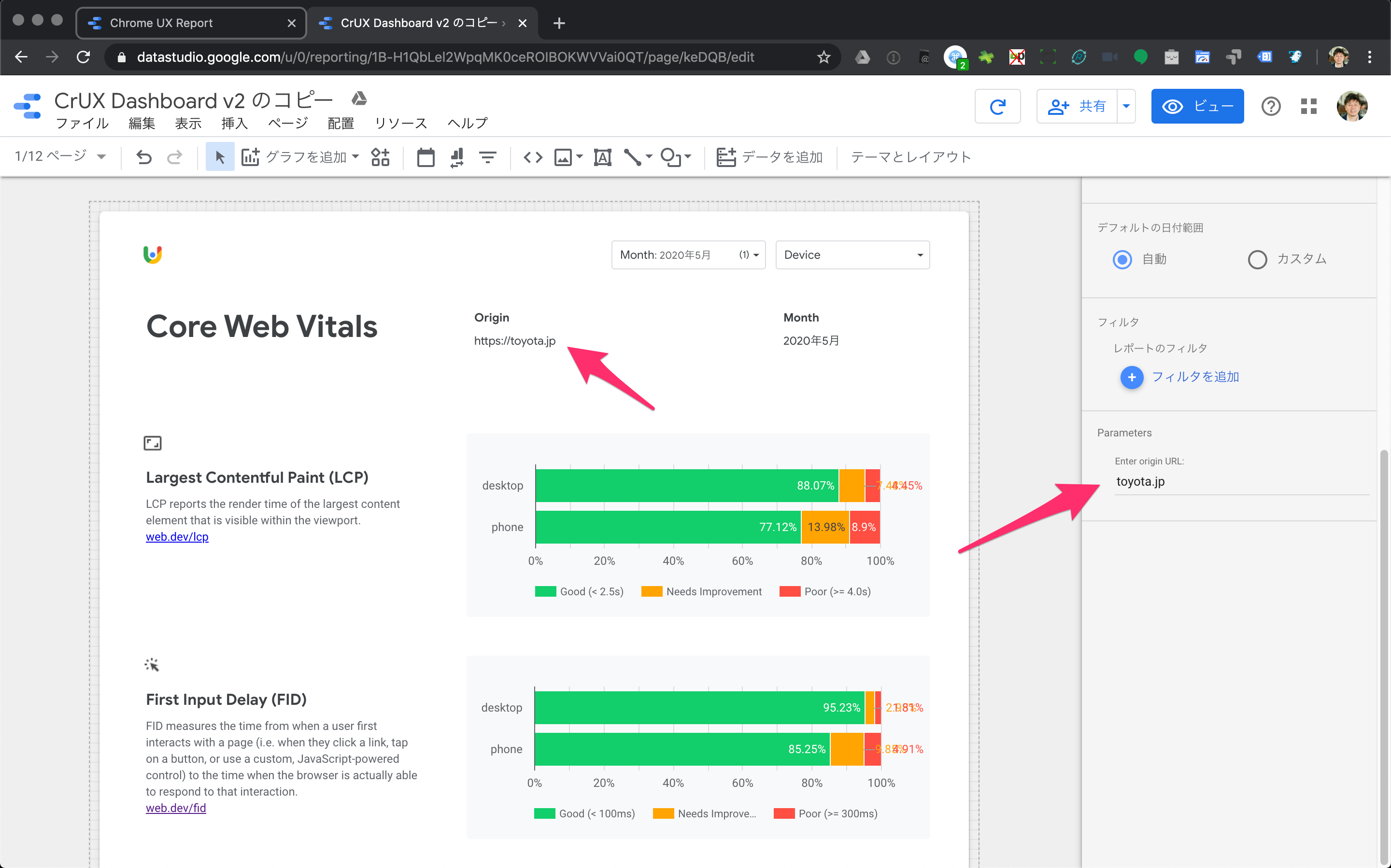Expand the share options arrow
Image resolution: width=1391 pixels, height=868 pixels.
[1126, 106]
